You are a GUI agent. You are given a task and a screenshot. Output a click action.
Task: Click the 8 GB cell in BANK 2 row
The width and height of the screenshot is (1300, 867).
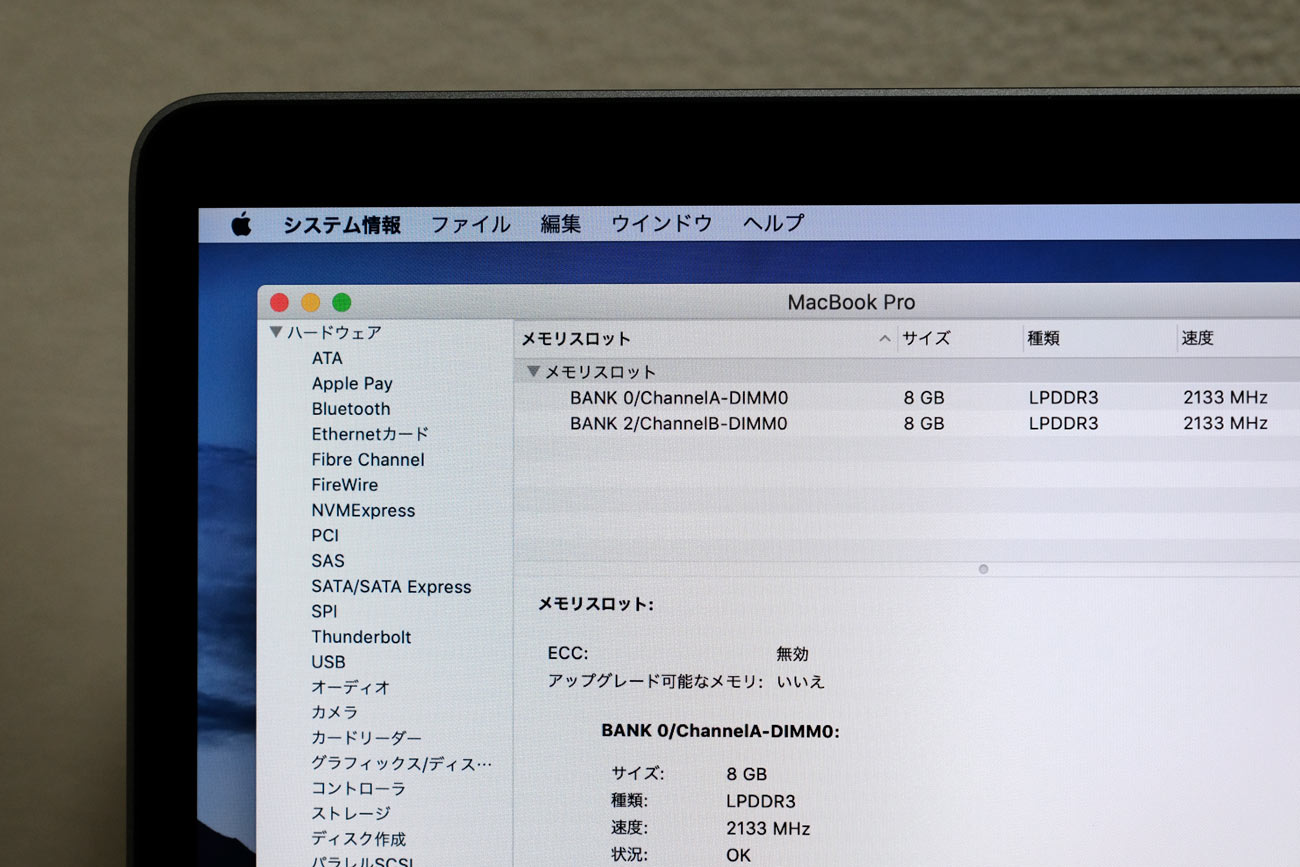coord(924,424)
